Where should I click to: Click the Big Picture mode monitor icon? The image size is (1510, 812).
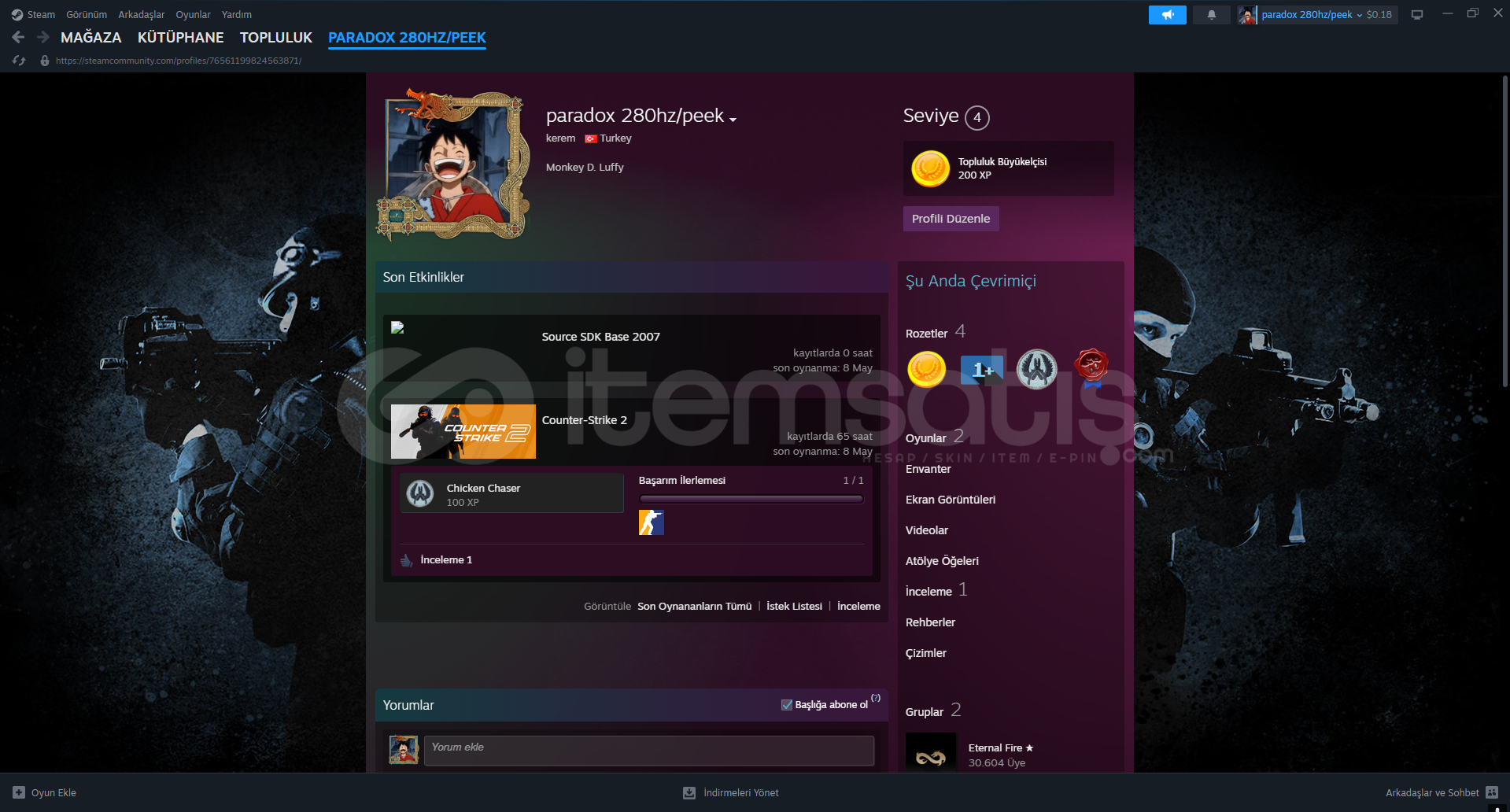[x=1416, y=14]
